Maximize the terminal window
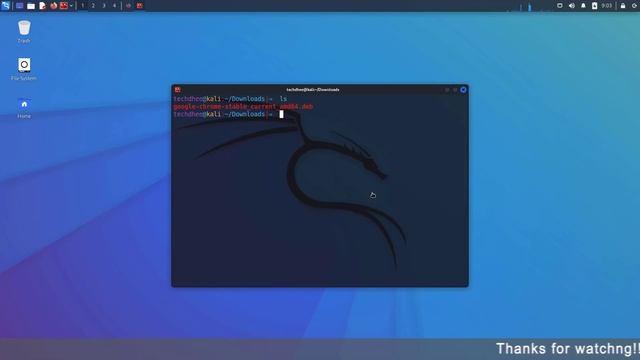This screenshot has width=640, height=360. pyautogui.click(x=455, y=90)
